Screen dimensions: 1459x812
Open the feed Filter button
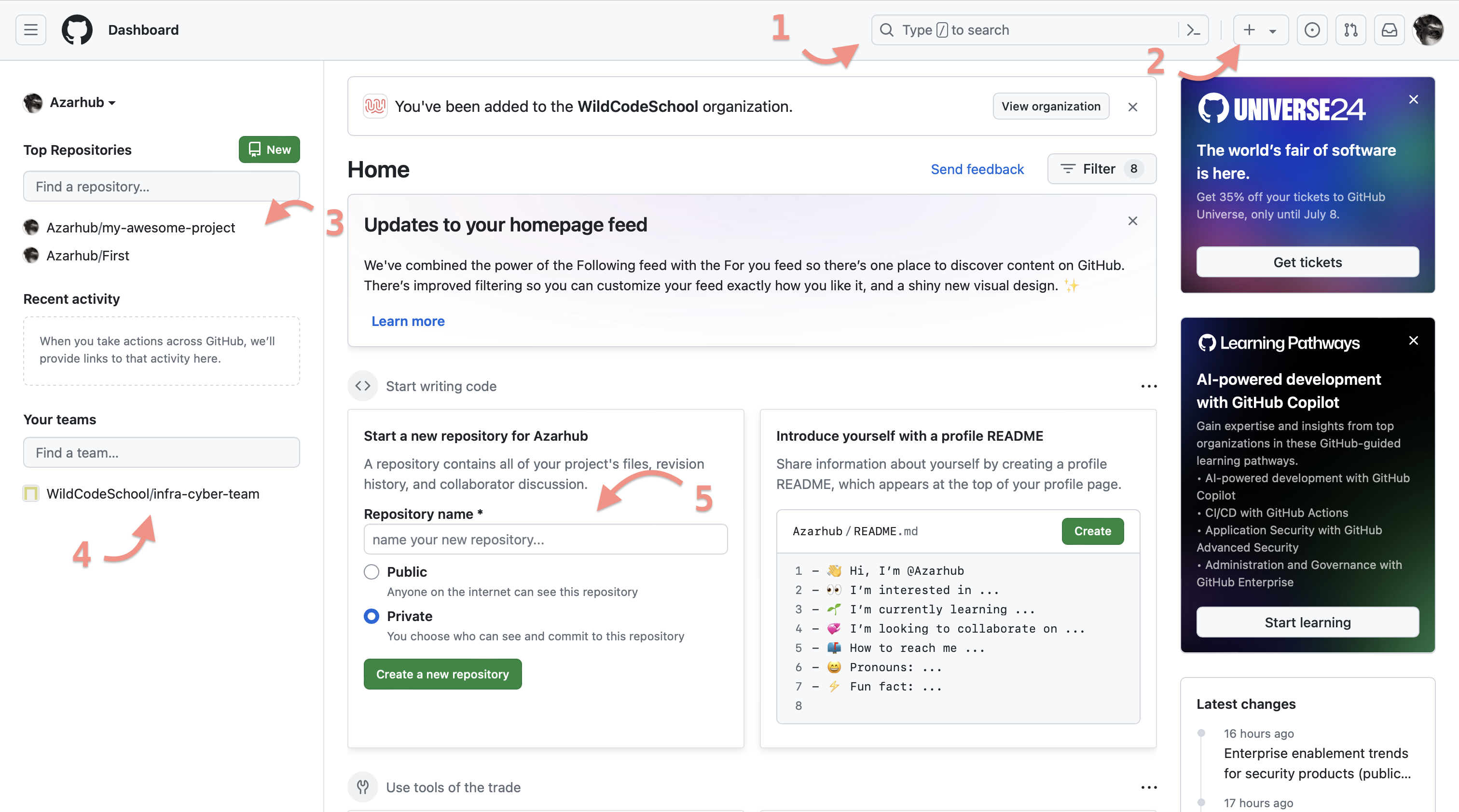click(x=1101, y=169)
